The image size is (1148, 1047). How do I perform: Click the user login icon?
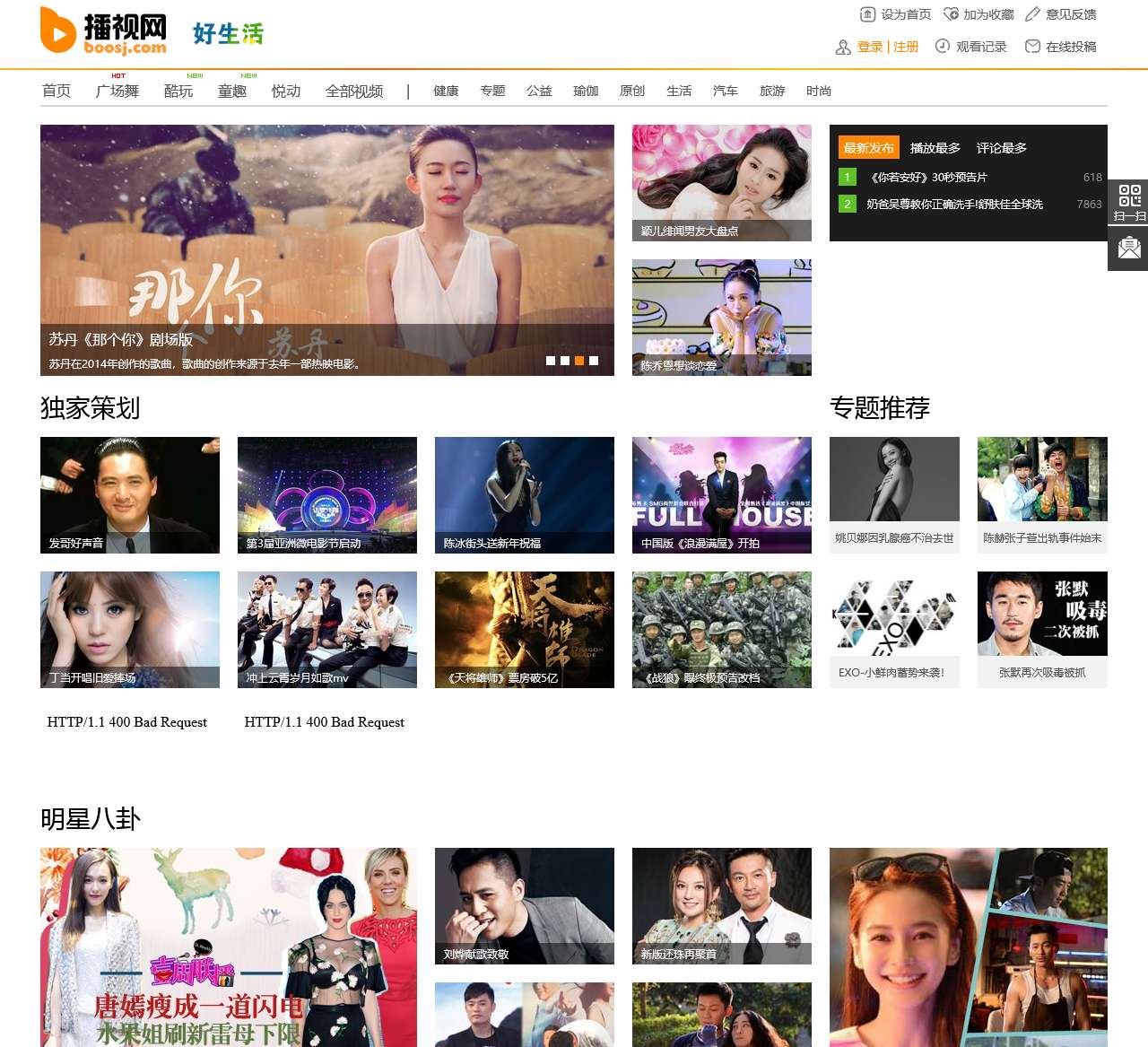pyautogui.click(x=843, y=48)
